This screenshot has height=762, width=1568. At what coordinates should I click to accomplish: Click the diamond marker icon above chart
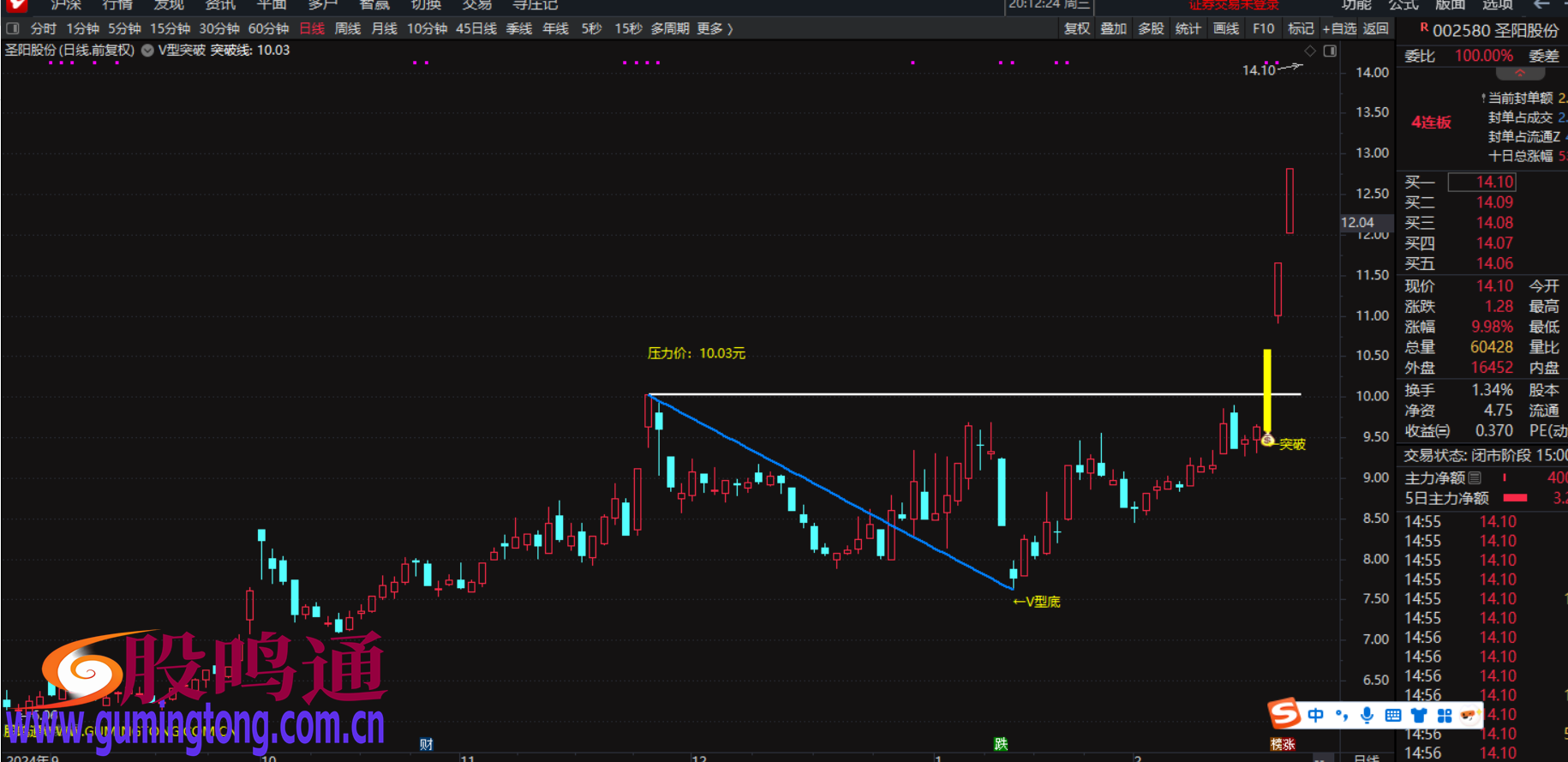1309,51
